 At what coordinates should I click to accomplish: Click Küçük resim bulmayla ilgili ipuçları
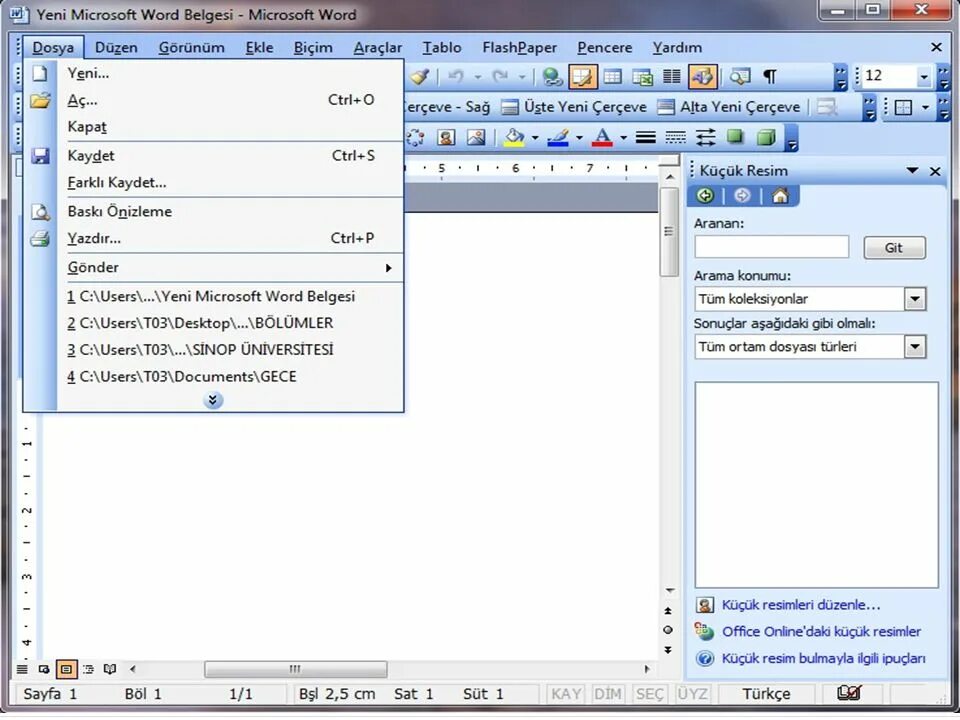tap(823, 659)
